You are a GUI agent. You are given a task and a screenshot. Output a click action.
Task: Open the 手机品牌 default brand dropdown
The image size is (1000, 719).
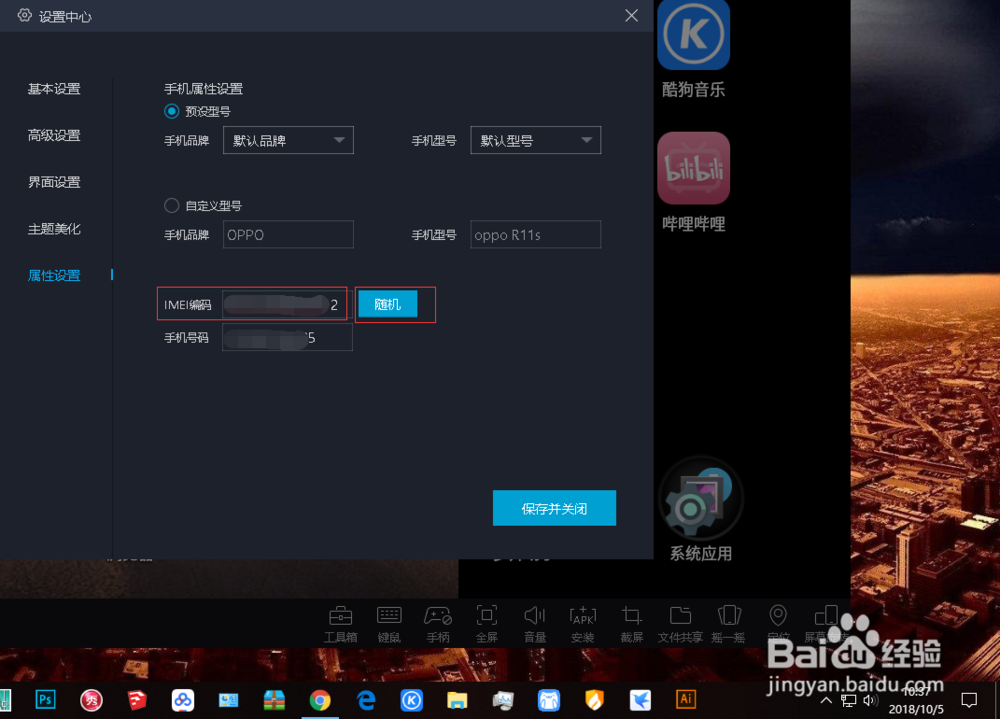click(288, 140)
